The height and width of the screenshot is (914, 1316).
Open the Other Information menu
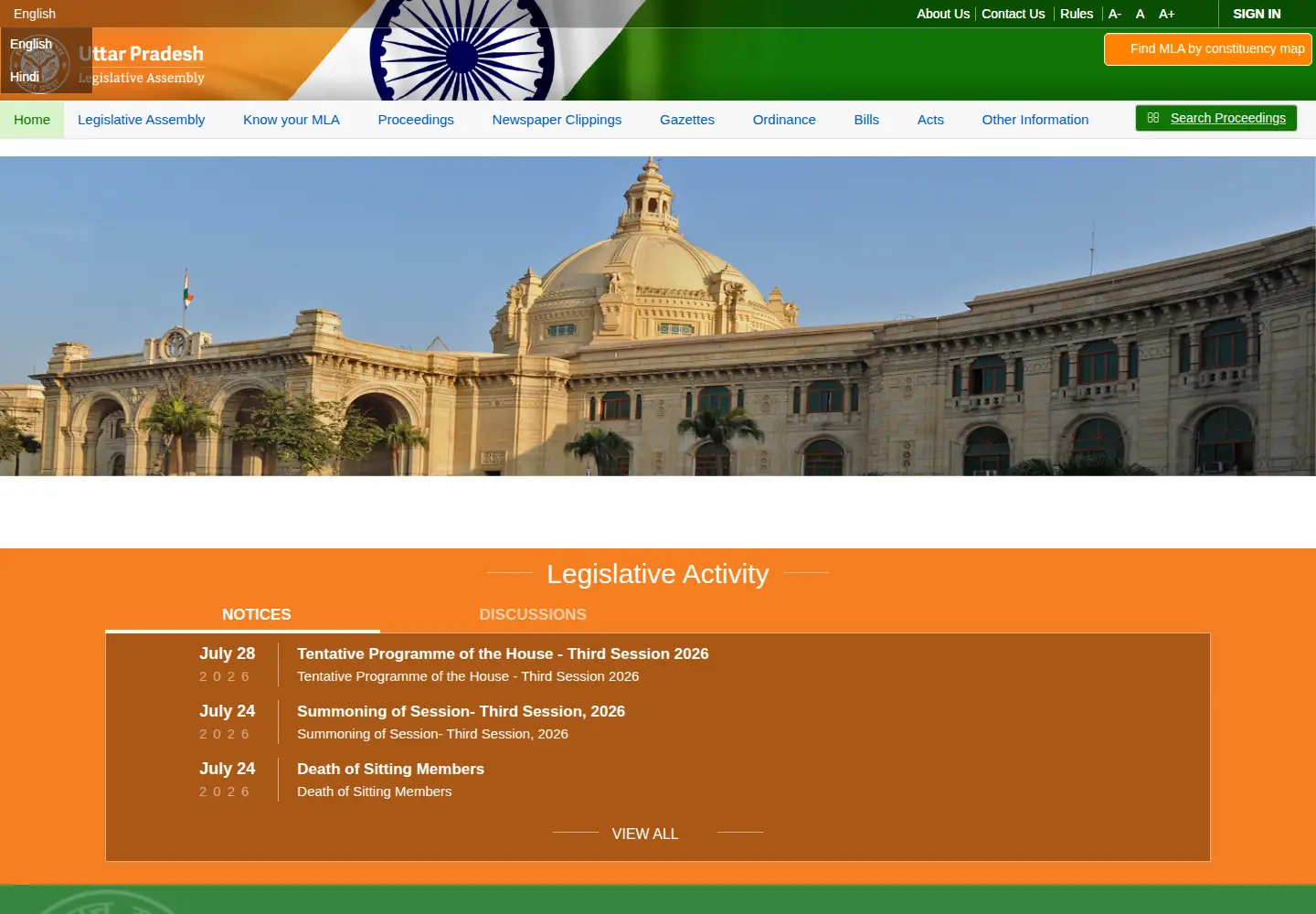pyautogui.click(x=1035, y=120)
